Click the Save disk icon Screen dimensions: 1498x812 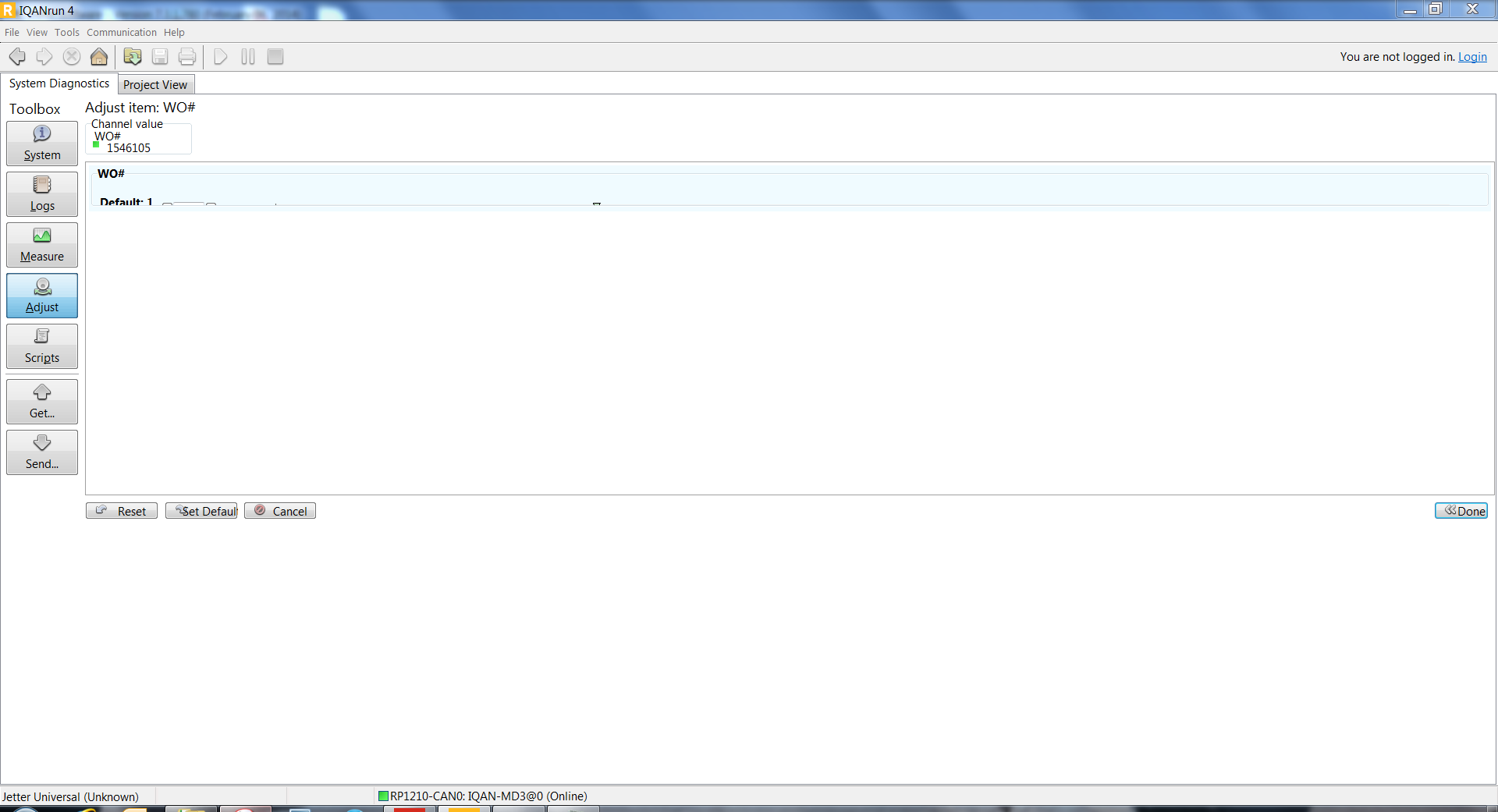tap(160, 57)
